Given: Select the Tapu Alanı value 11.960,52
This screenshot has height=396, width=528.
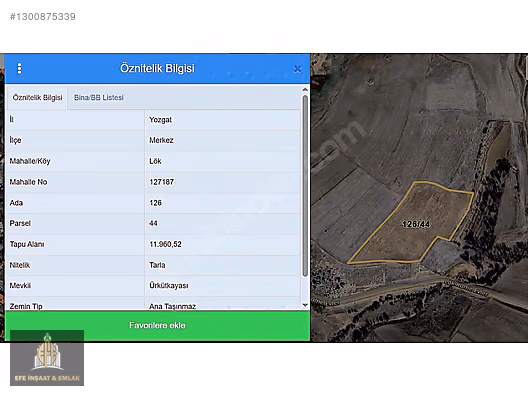Looking at the screenshot, I should coord(165,244).
